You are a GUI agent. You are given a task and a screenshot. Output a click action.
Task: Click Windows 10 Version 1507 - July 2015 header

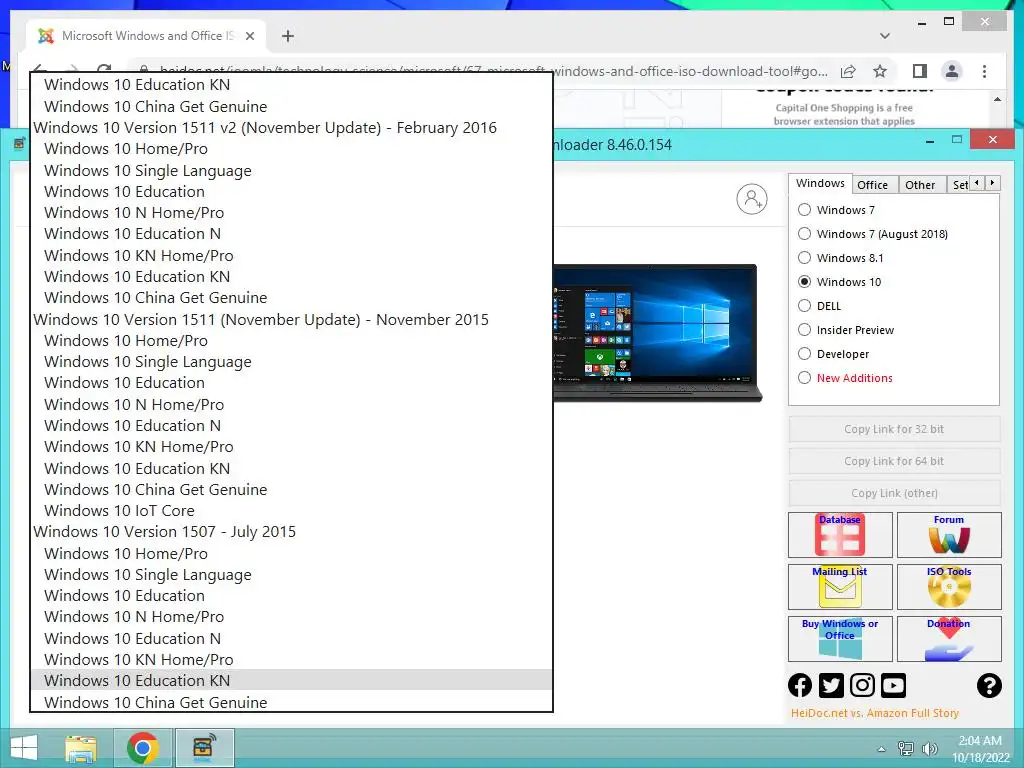tap(291, 532)
